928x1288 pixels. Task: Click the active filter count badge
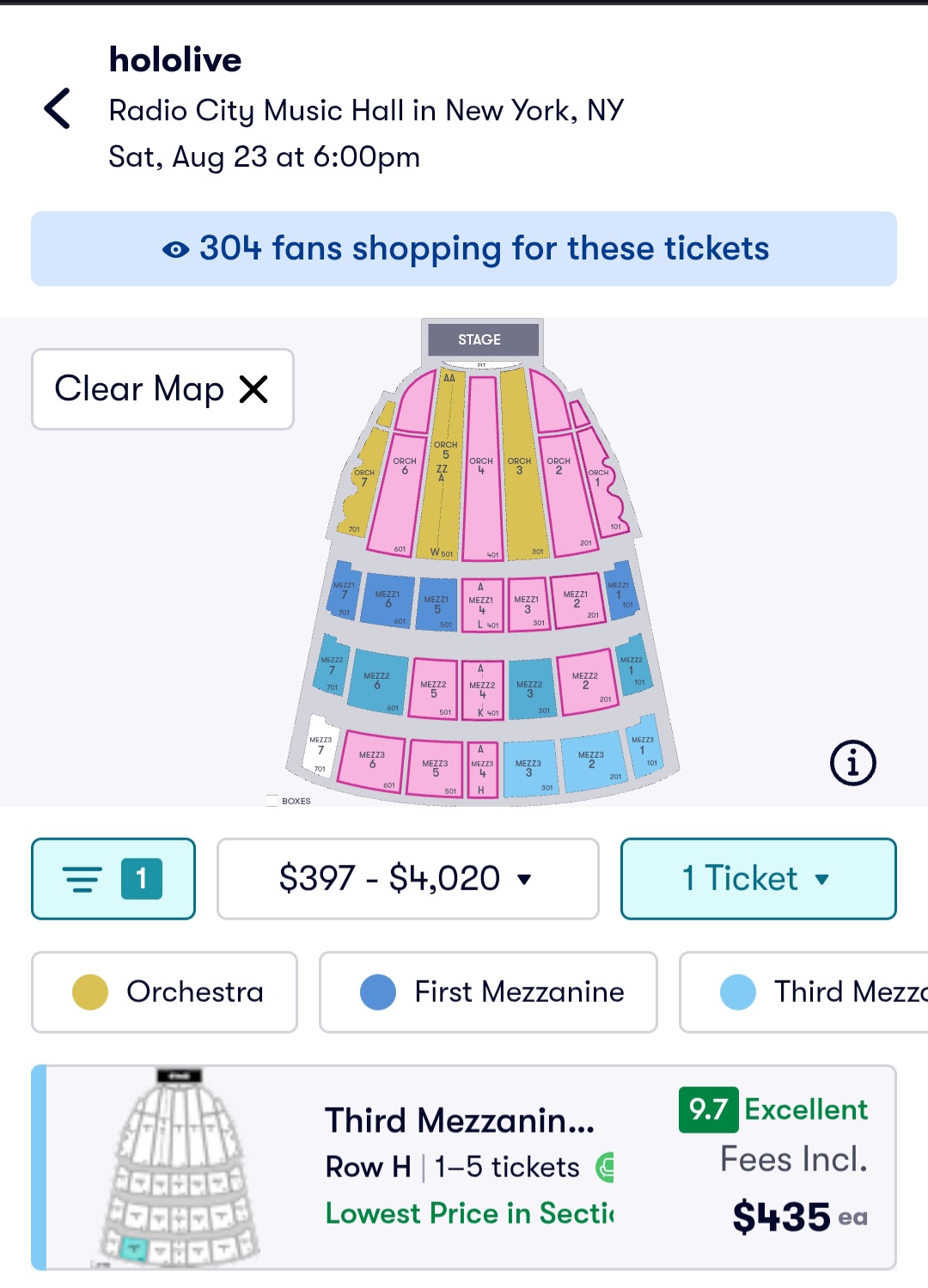click(x=142, y=878)
